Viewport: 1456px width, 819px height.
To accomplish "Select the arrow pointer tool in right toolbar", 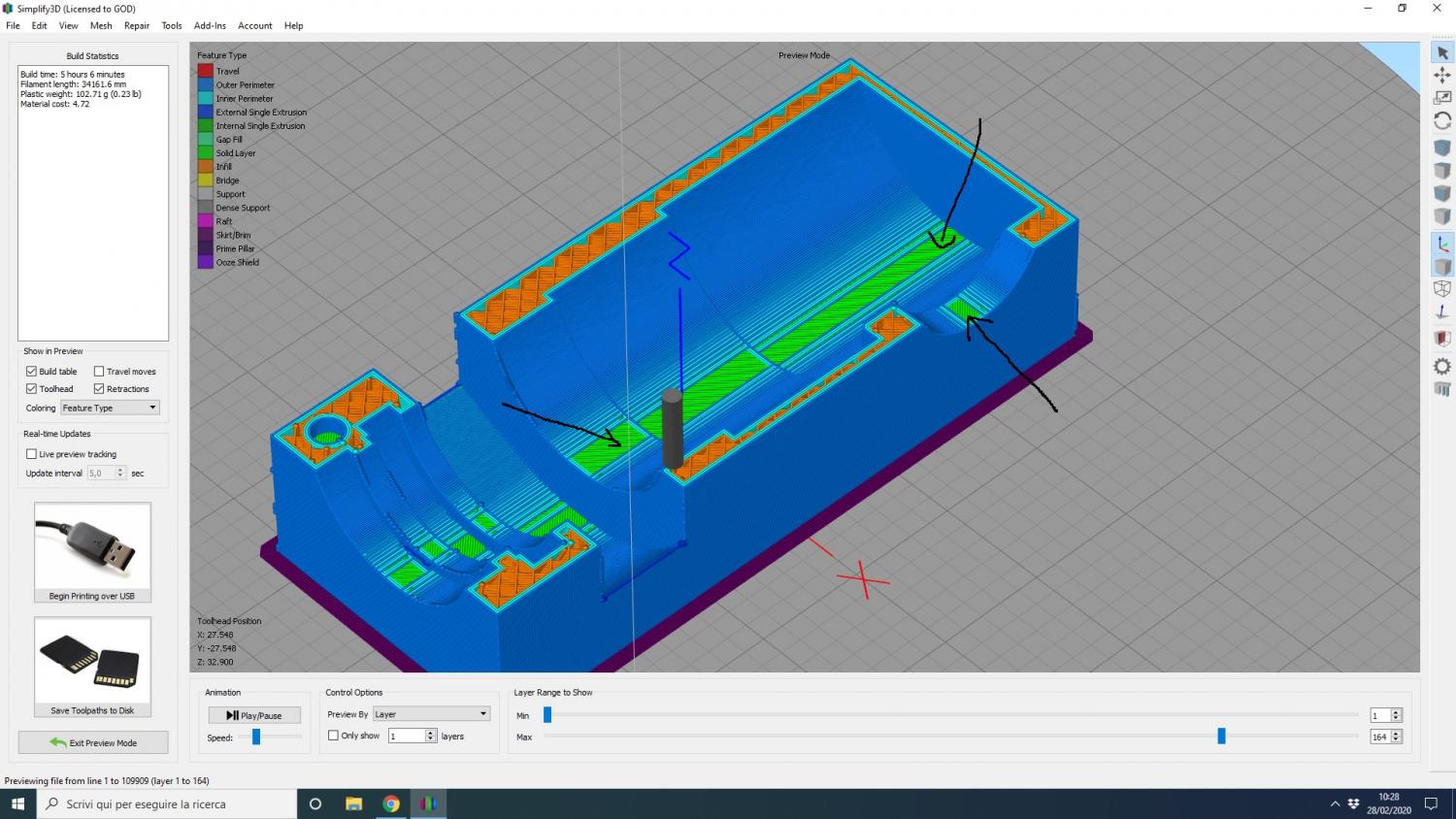I will [x=1442, y=52].
